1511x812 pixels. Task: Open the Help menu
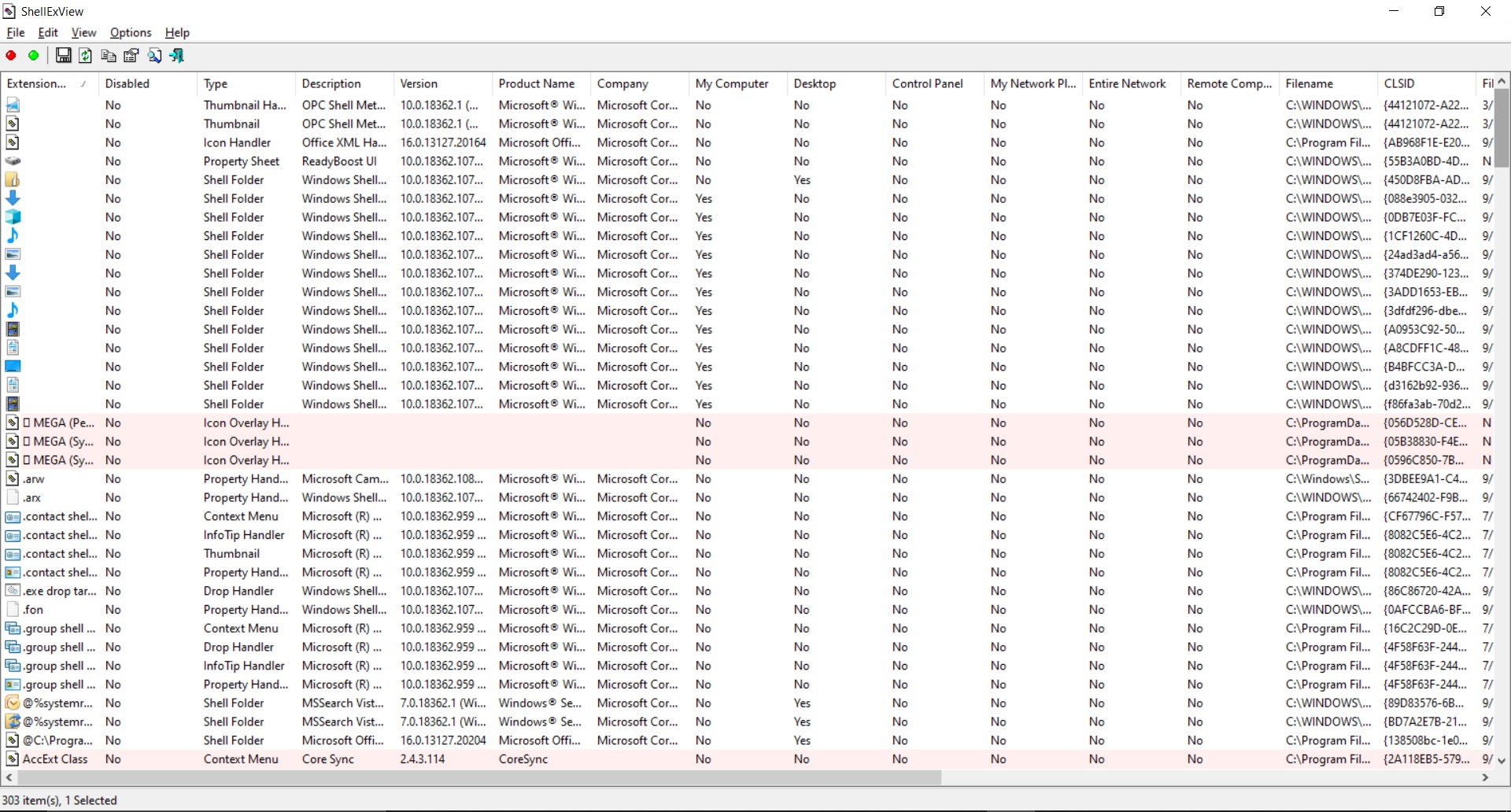tap(177, 32)
